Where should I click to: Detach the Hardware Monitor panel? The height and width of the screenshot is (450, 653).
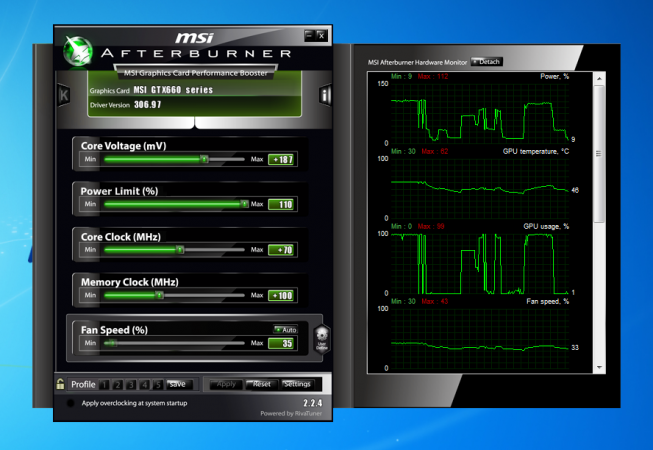tap(487, 62)
